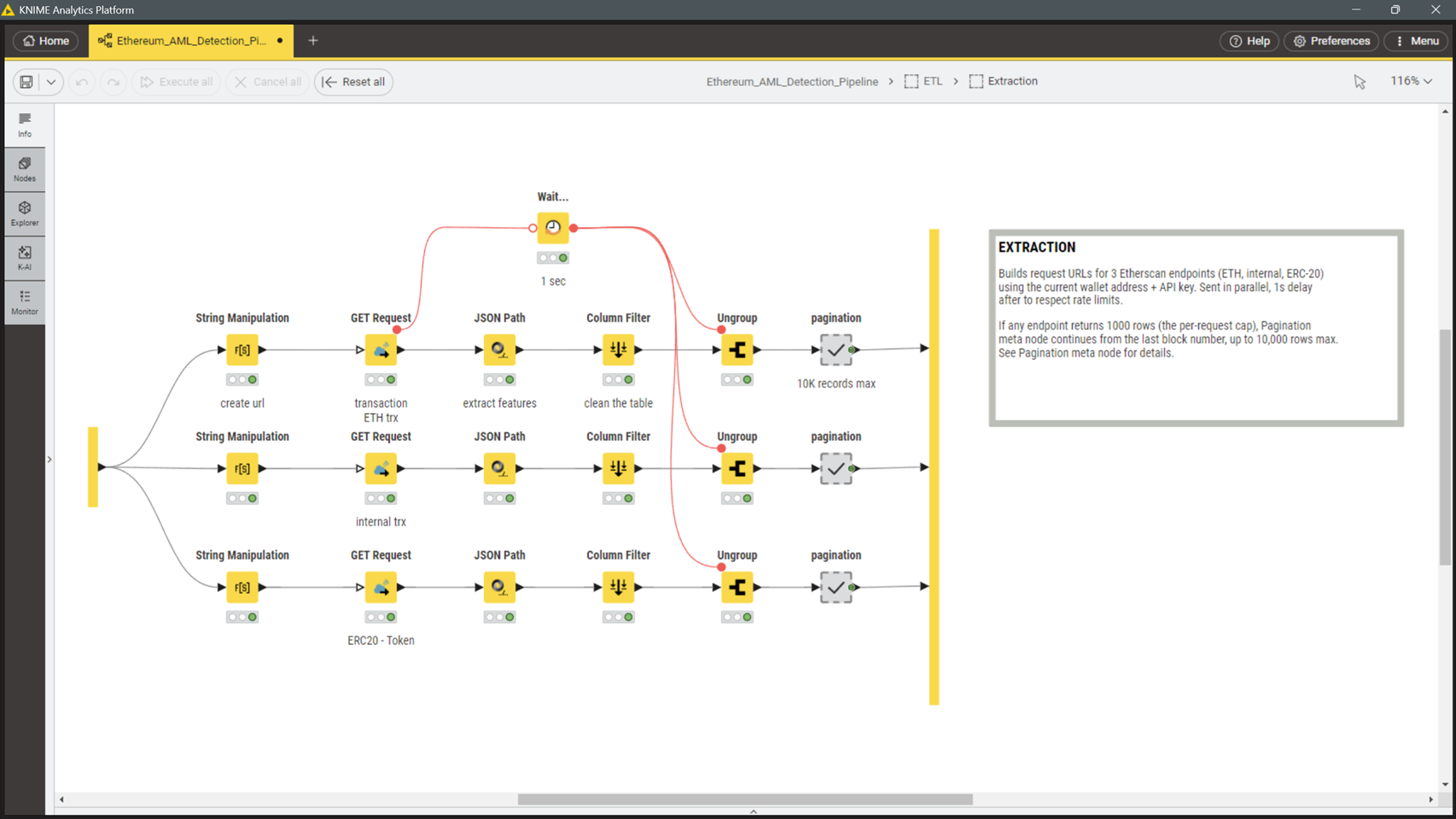Select the bottom Column Filter node
Screen dimensions: 1456x819
click(x=618, y=587)
